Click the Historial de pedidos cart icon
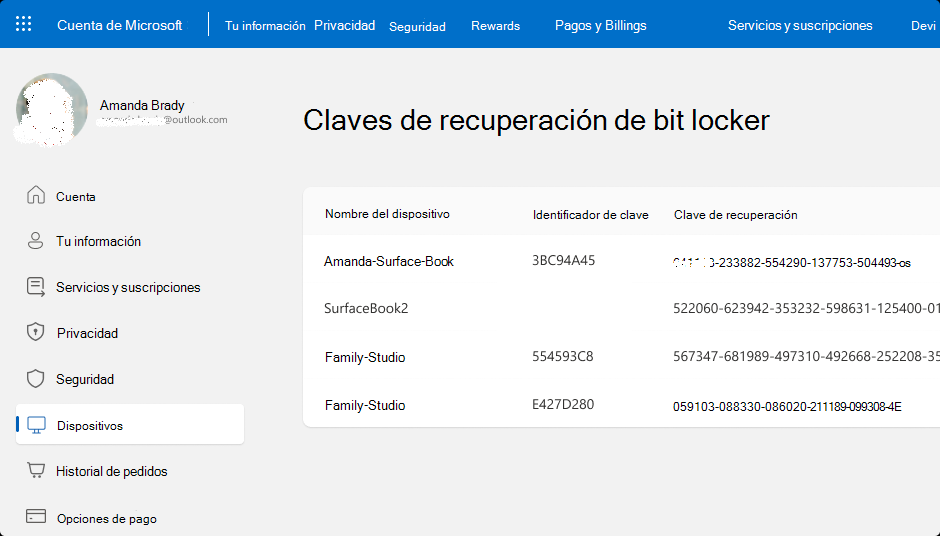The height and width of the screenshot is (536, 940). (36, 471)
